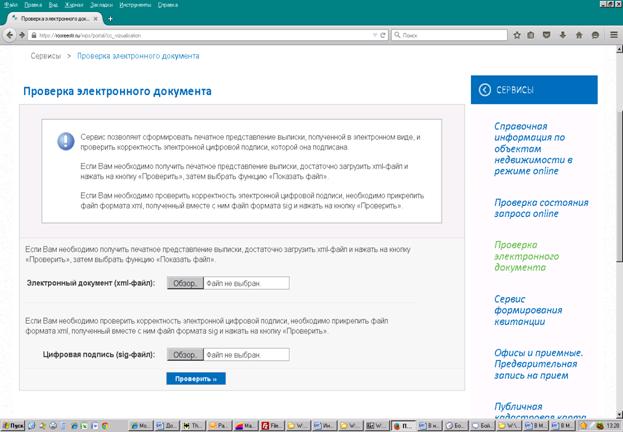
Task: Browse for the sig-file with Обзор button
Action: click(185, 355)
